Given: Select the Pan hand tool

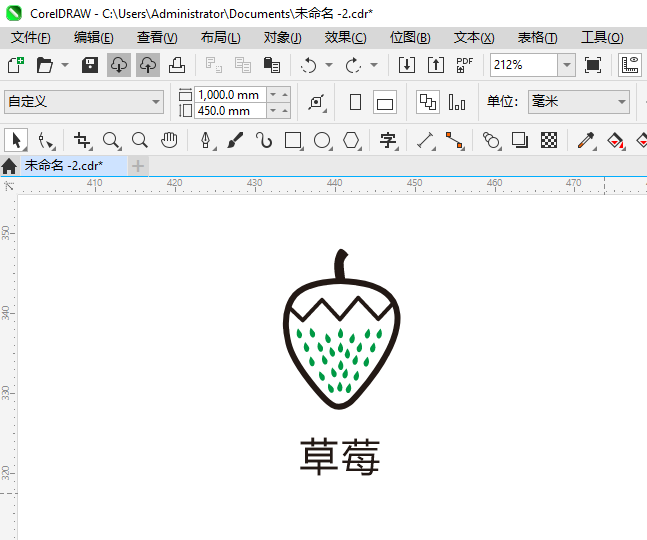Looking at the screenshot, I should point(169,141).
